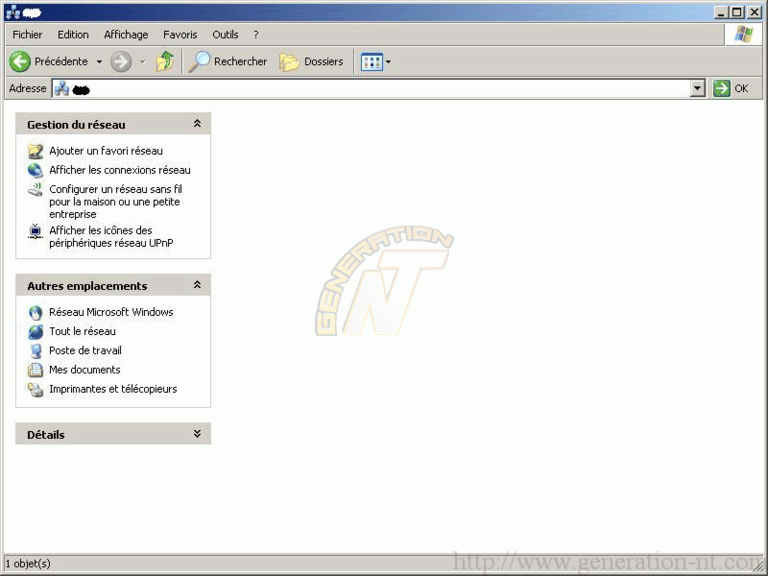Image resolution: width=768 pixels, height=576 pixels.
Task: Click Configurer un réseau sans fil link
Action: [x=116, y=202]
